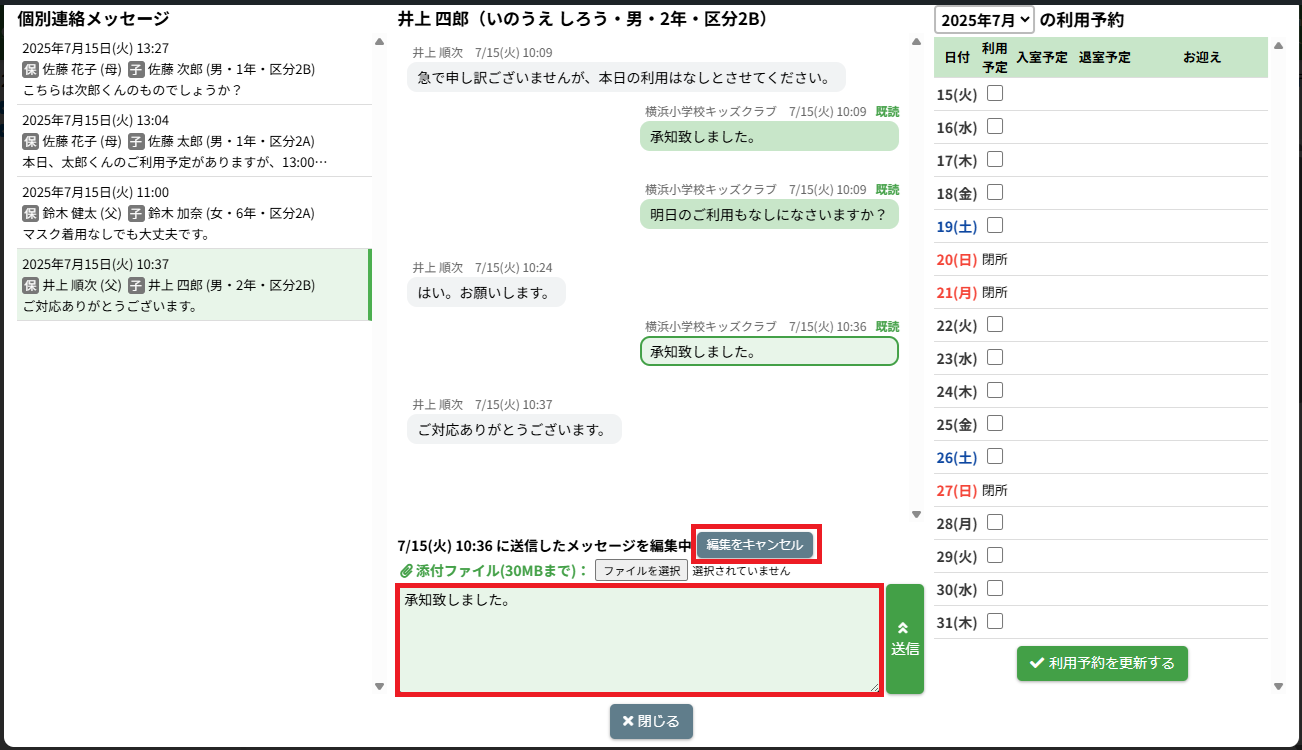Image resolution: width=1302 pixels, height=750 pixels.
Task: Open the 2025年7月 month dropdown
Action: [984, 20]
